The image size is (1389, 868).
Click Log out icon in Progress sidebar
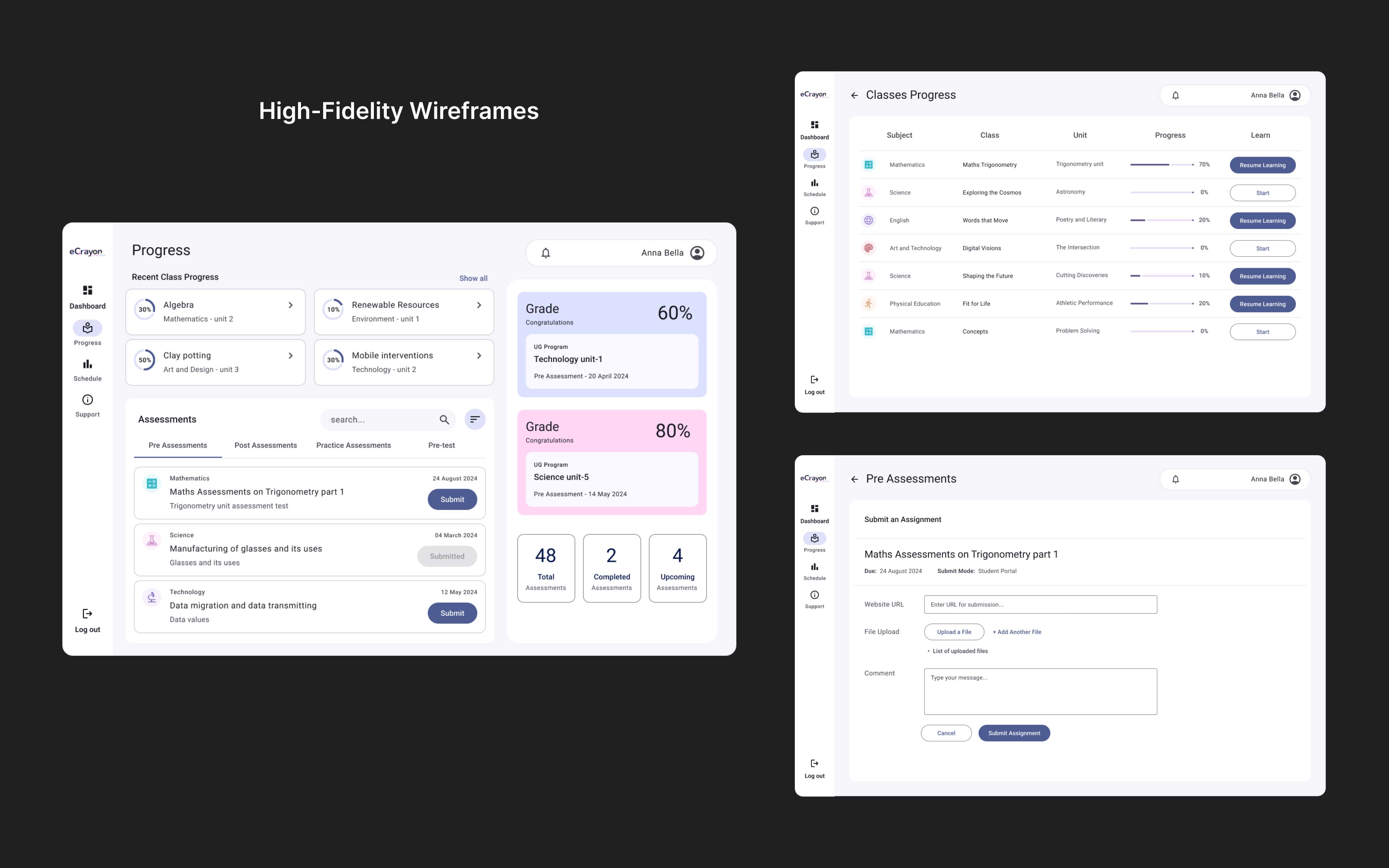pyautogui.click(x=87, y=614)
